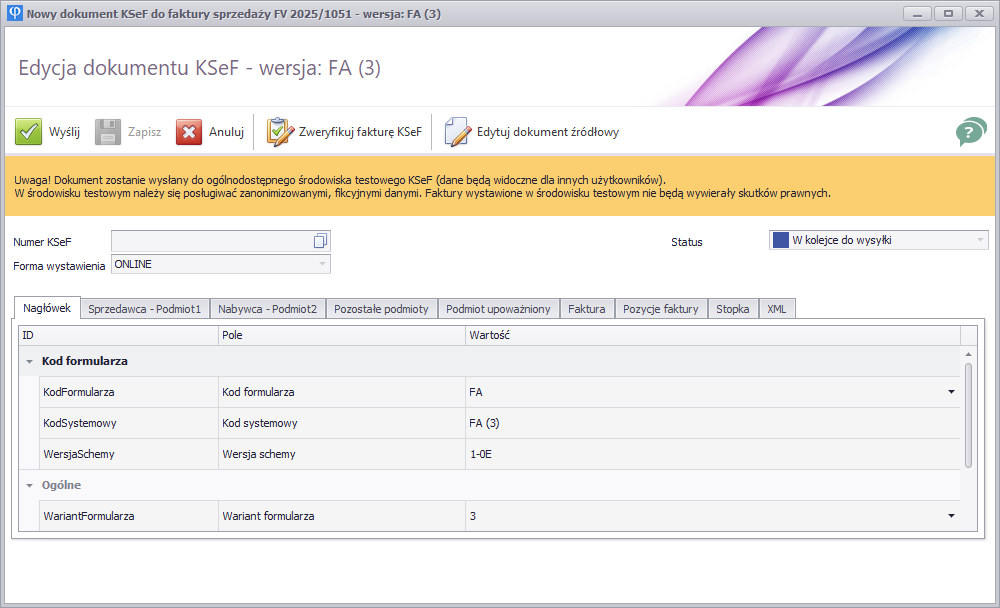
Task: Collapse the Ogólne group
Action: point(29,485)
